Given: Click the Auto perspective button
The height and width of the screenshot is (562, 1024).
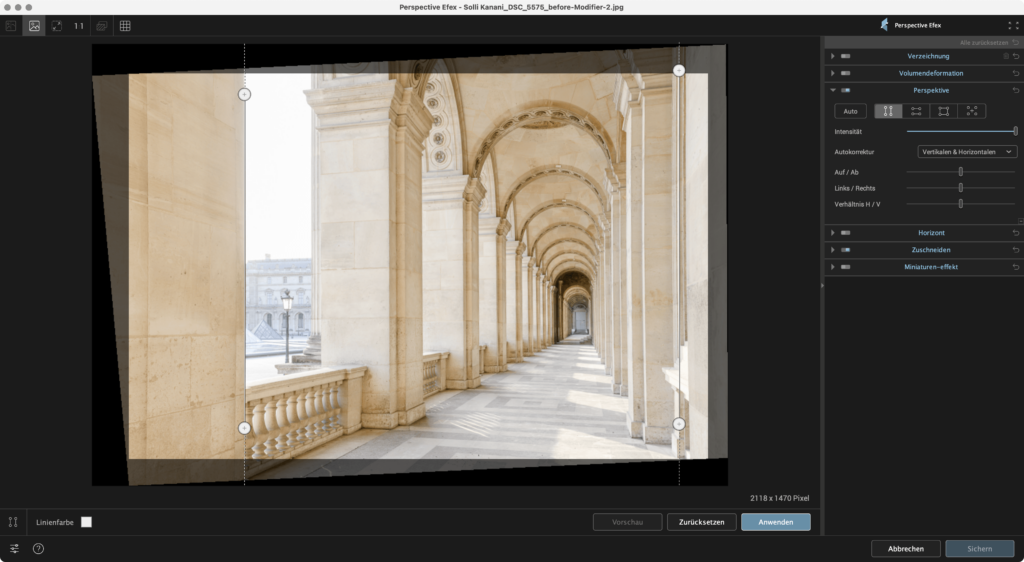Looking at the screenshot, I should (x=850, y=111).
